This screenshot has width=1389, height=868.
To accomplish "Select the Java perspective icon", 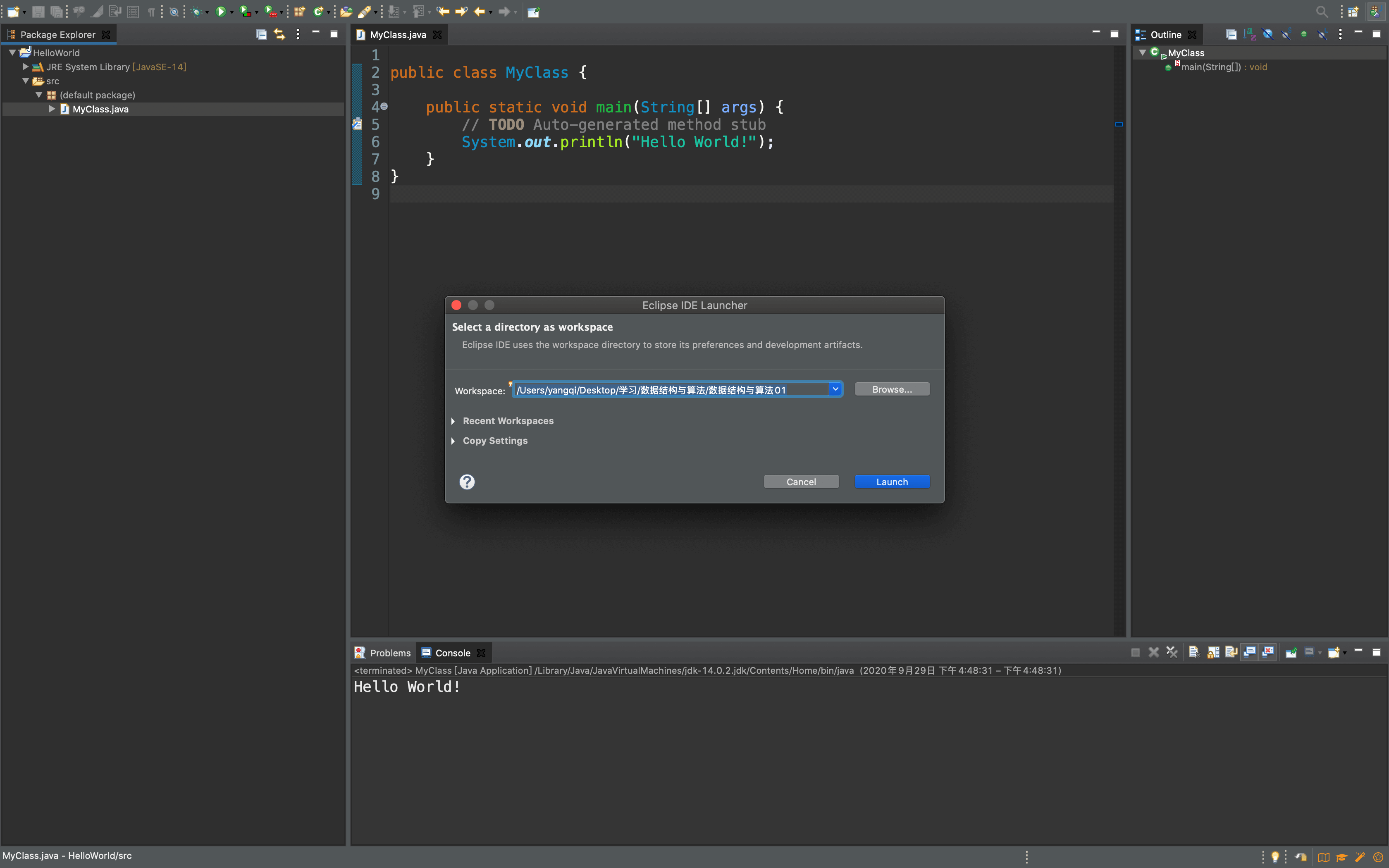I will click(1375, 12).
